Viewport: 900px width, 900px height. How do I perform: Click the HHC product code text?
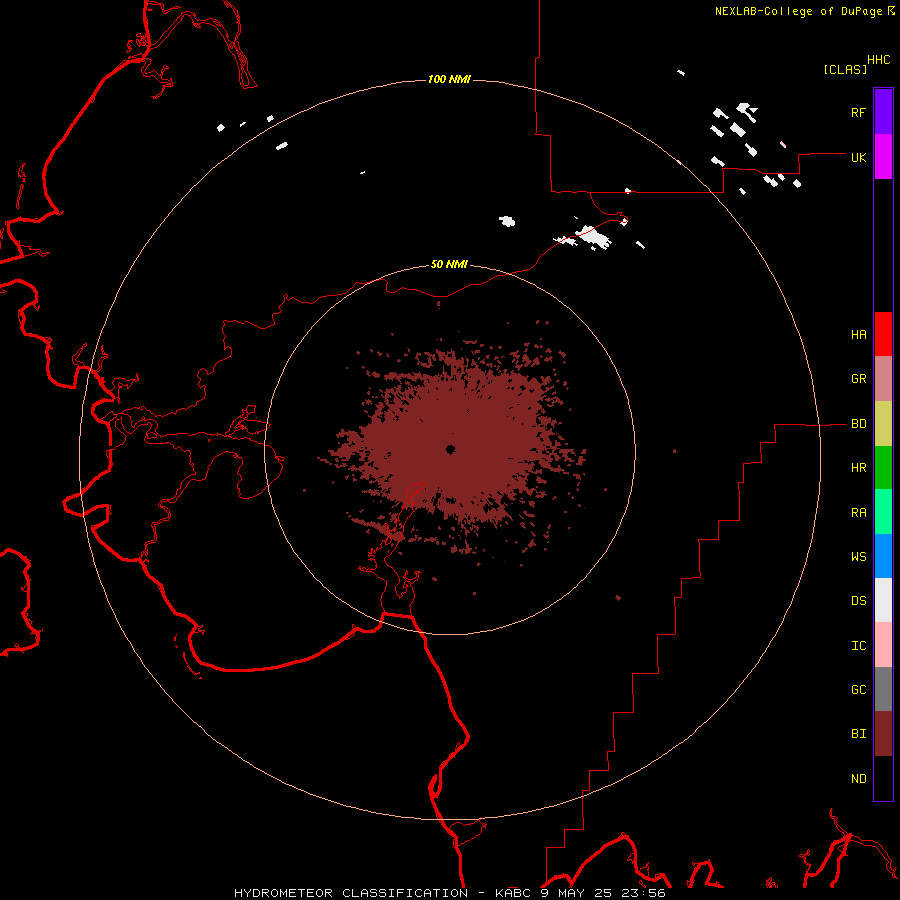tap(879, 60)
